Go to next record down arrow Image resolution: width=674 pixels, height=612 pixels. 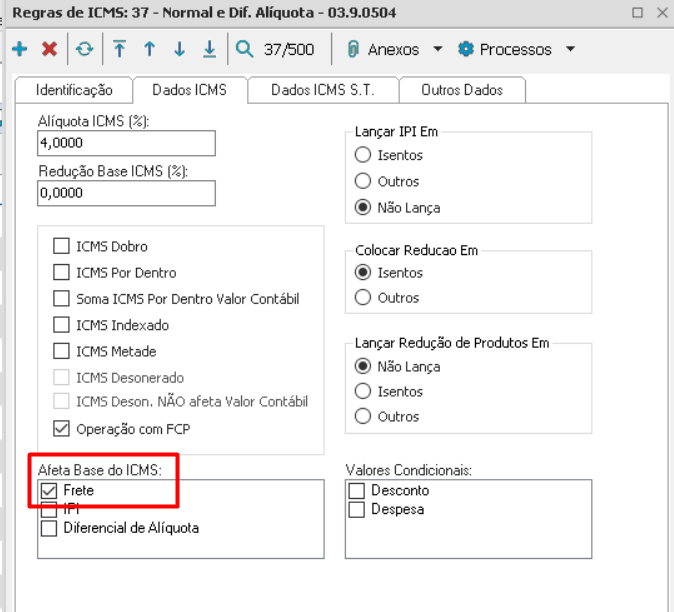click(x=179, y=49)
